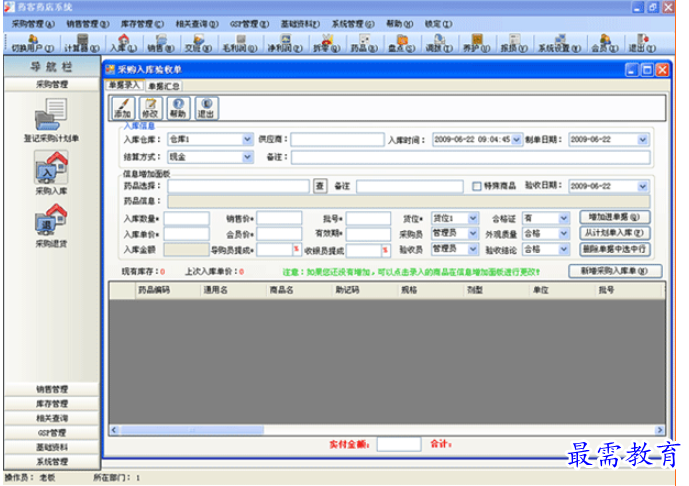
Task: Open the GSP管理 menu
Action: [x=249, y=24]
